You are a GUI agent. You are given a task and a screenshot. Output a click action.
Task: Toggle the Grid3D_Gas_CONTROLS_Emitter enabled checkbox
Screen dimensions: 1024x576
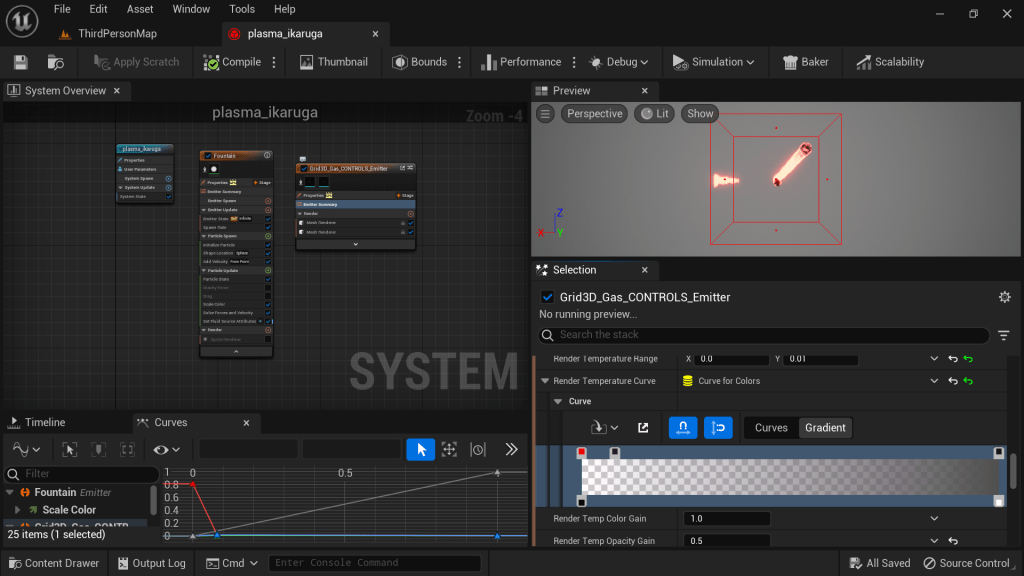(547, 297)
